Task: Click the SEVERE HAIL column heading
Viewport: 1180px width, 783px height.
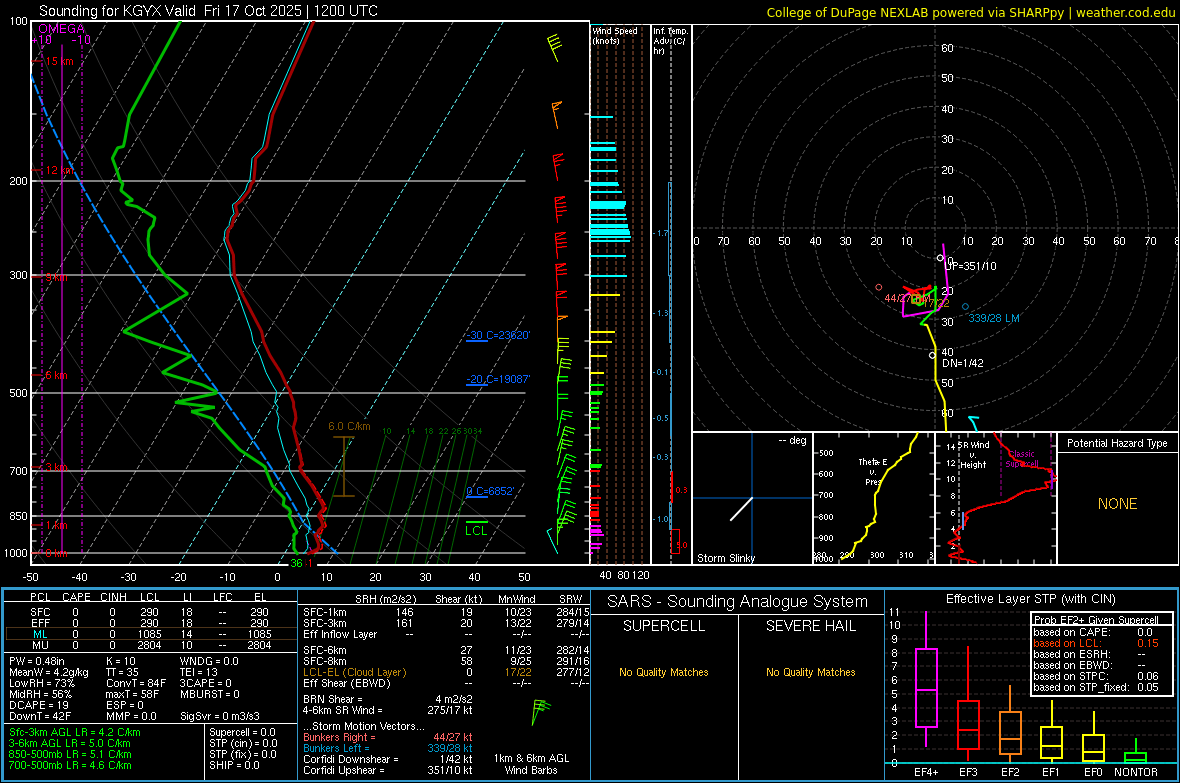Action: pyautogui.click(x=810, y=626)
